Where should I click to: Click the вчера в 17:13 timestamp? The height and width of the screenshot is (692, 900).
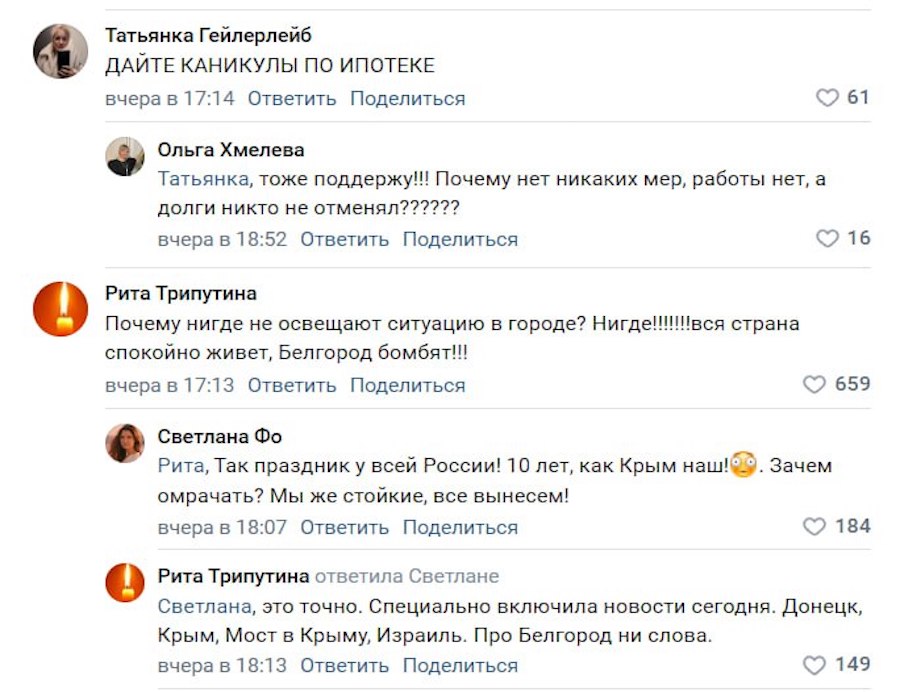(170, 385)
